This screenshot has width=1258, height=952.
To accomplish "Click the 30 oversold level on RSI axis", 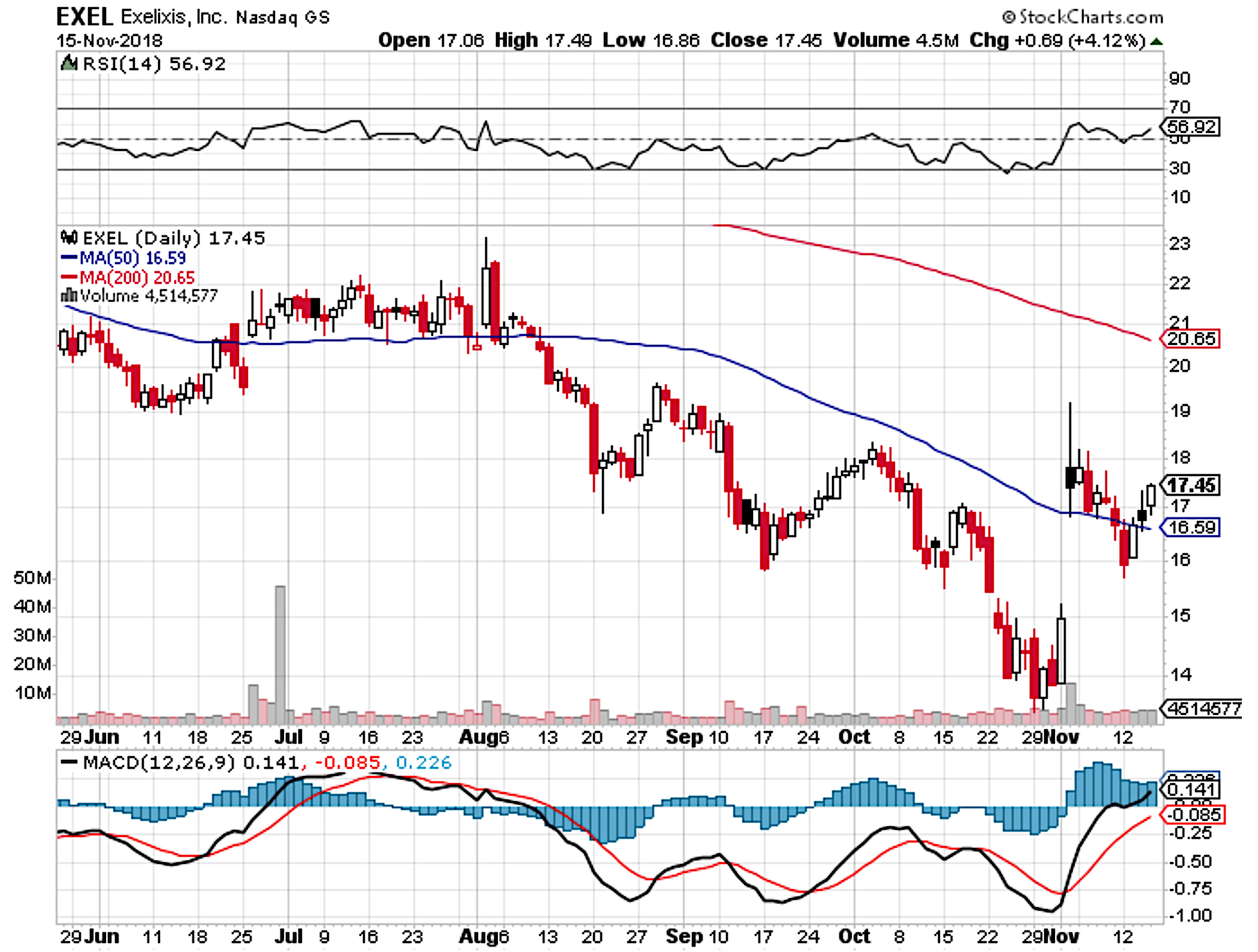I will (1180, 168).
